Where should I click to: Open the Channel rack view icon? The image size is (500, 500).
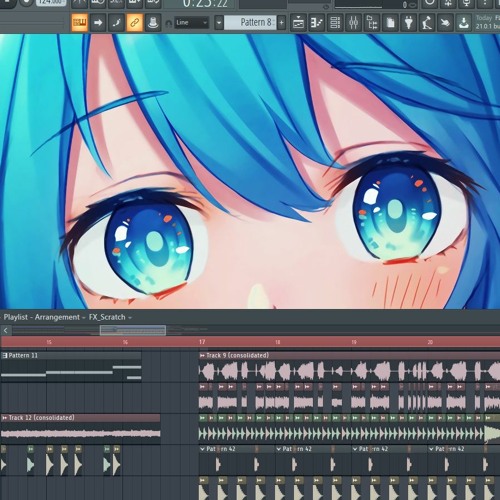click(335, 23)
